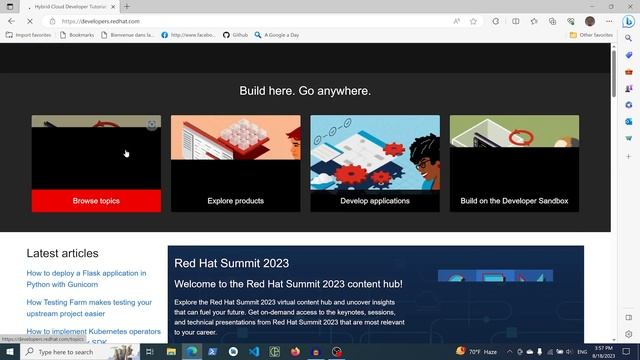640x360 pixels.
Task: Open File Explorer from the taskbar
Action: (x=171, y=352)
